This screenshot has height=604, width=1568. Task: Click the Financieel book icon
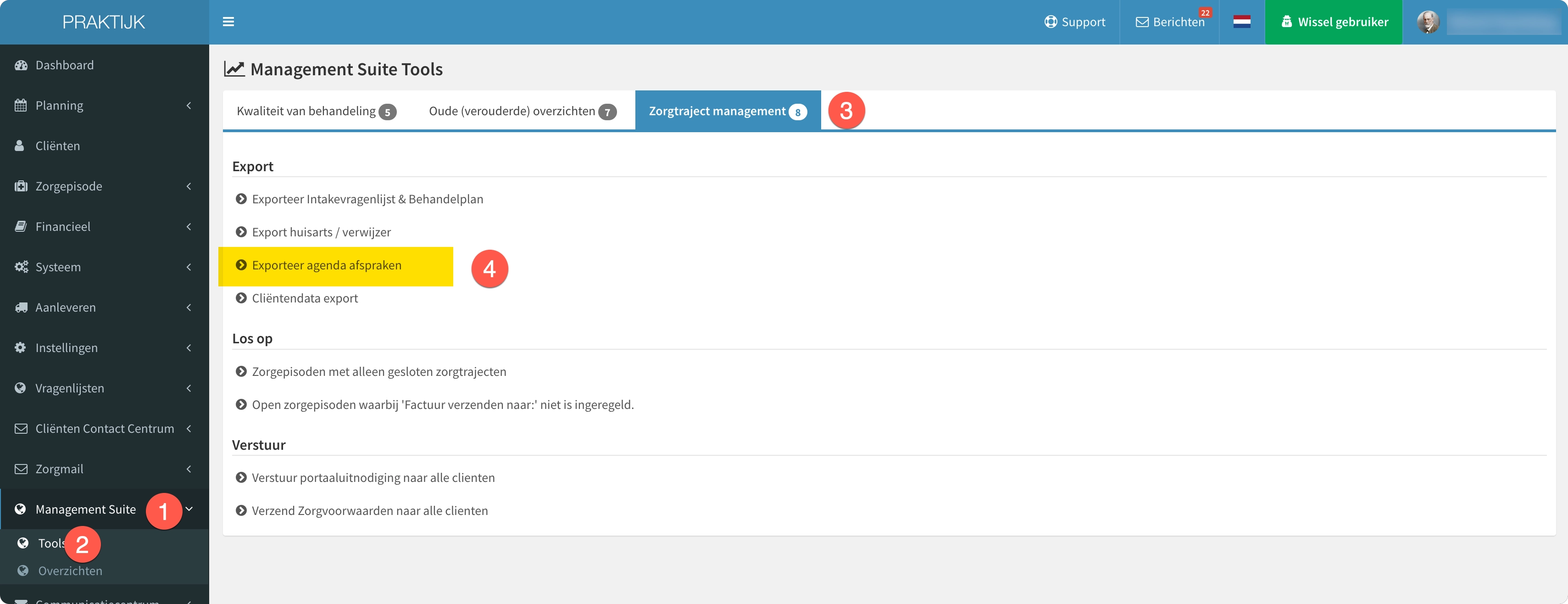point(21,227)
